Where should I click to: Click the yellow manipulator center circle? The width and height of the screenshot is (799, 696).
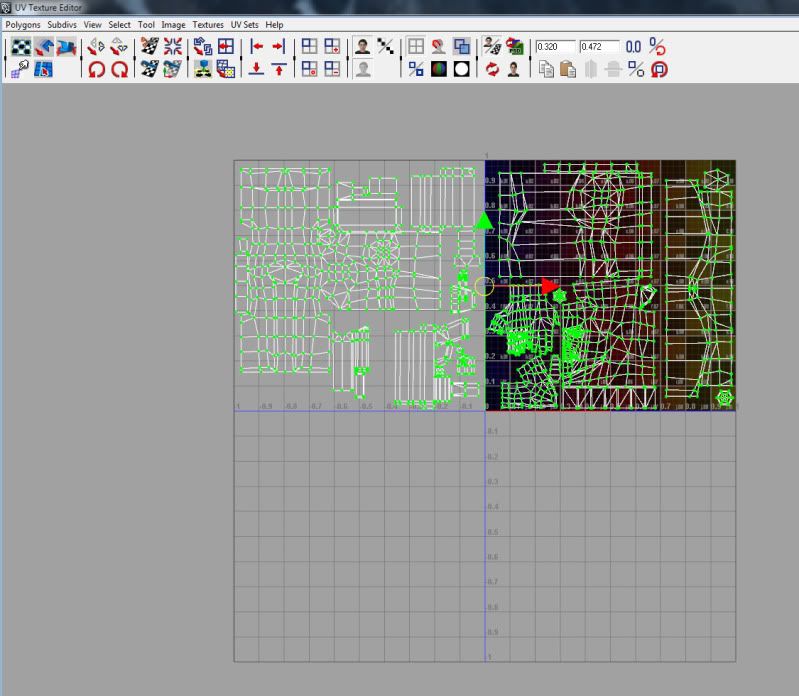click(x=484, y=286)
